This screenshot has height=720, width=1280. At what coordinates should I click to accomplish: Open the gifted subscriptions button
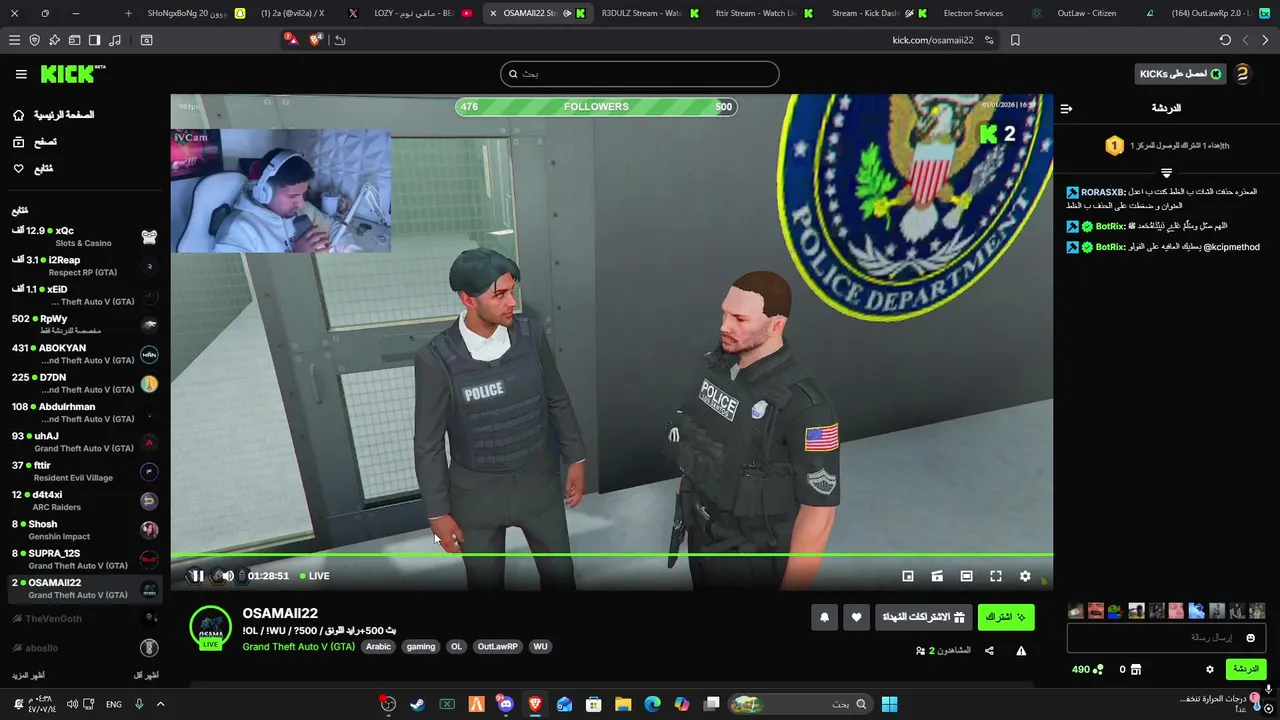coord(923,617)
